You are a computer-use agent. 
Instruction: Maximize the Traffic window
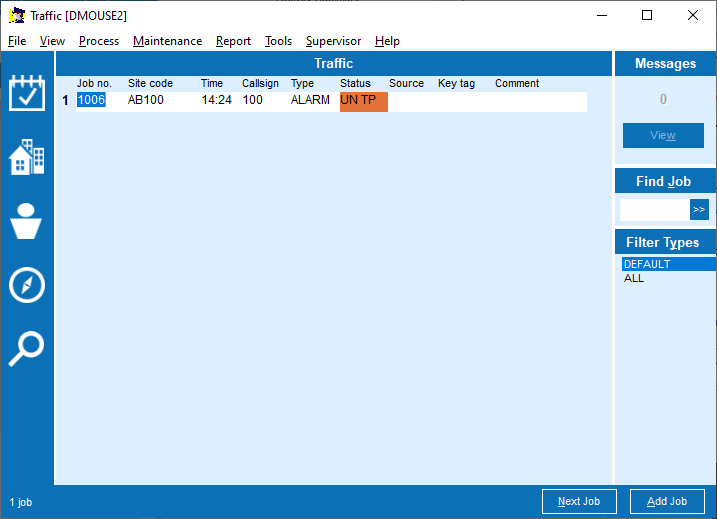coord(647,16)
